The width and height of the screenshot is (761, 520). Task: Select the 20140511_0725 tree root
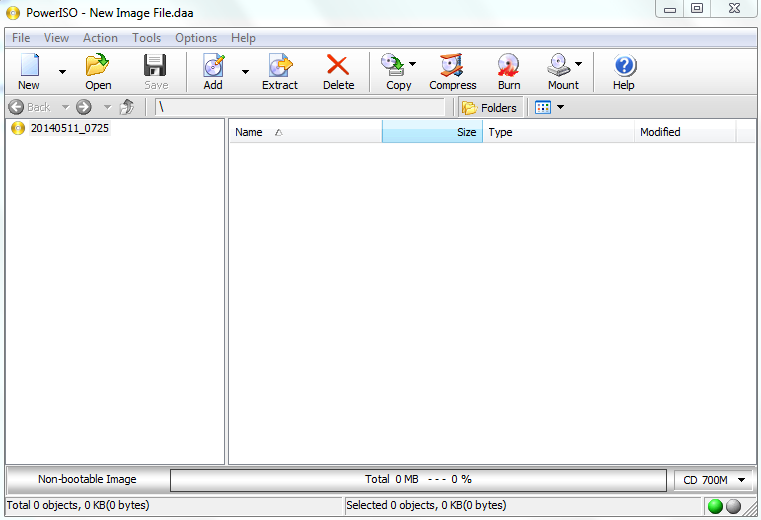69,128
